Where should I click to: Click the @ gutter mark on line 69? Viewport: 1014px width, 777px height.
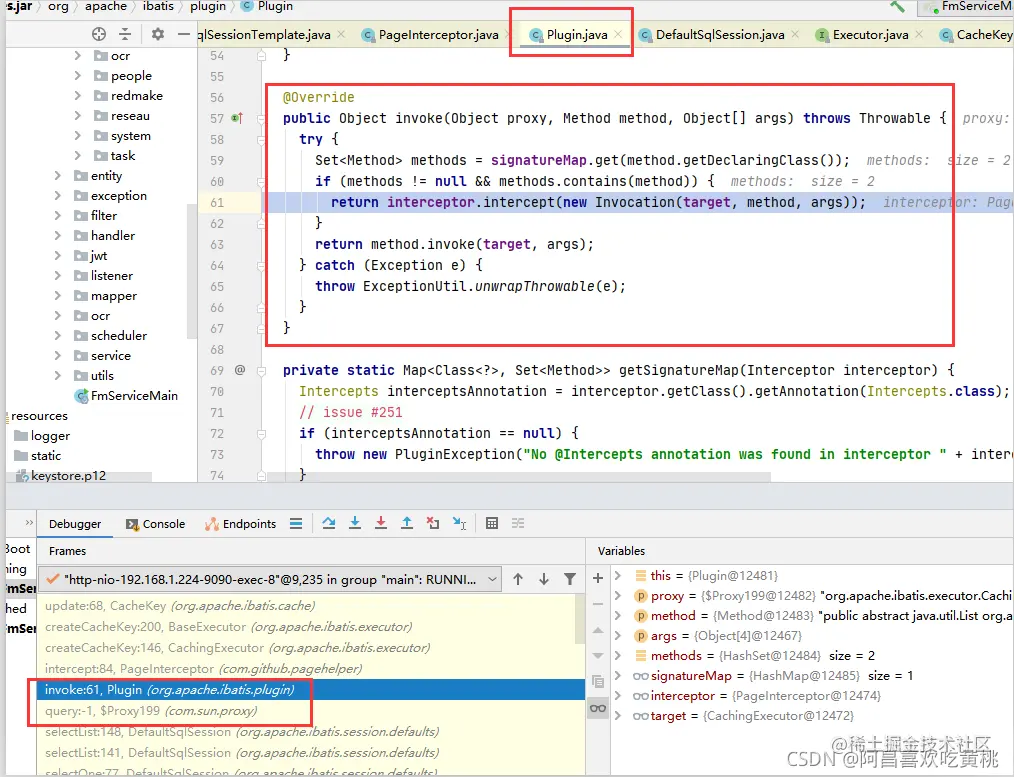click(x=240, y=370)
